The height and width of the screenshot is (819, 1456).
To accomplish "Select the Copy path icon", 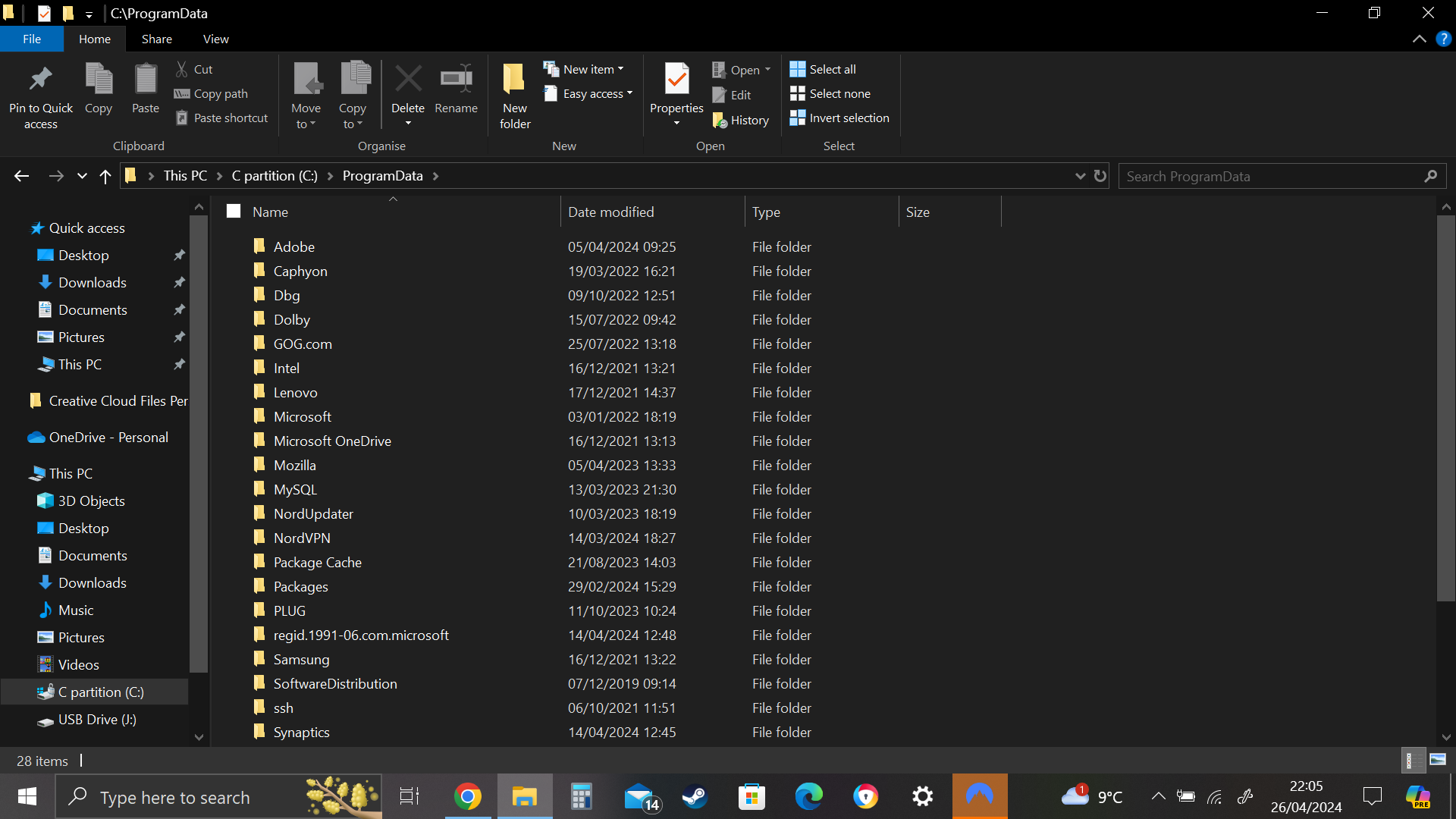I will point(182,93).
